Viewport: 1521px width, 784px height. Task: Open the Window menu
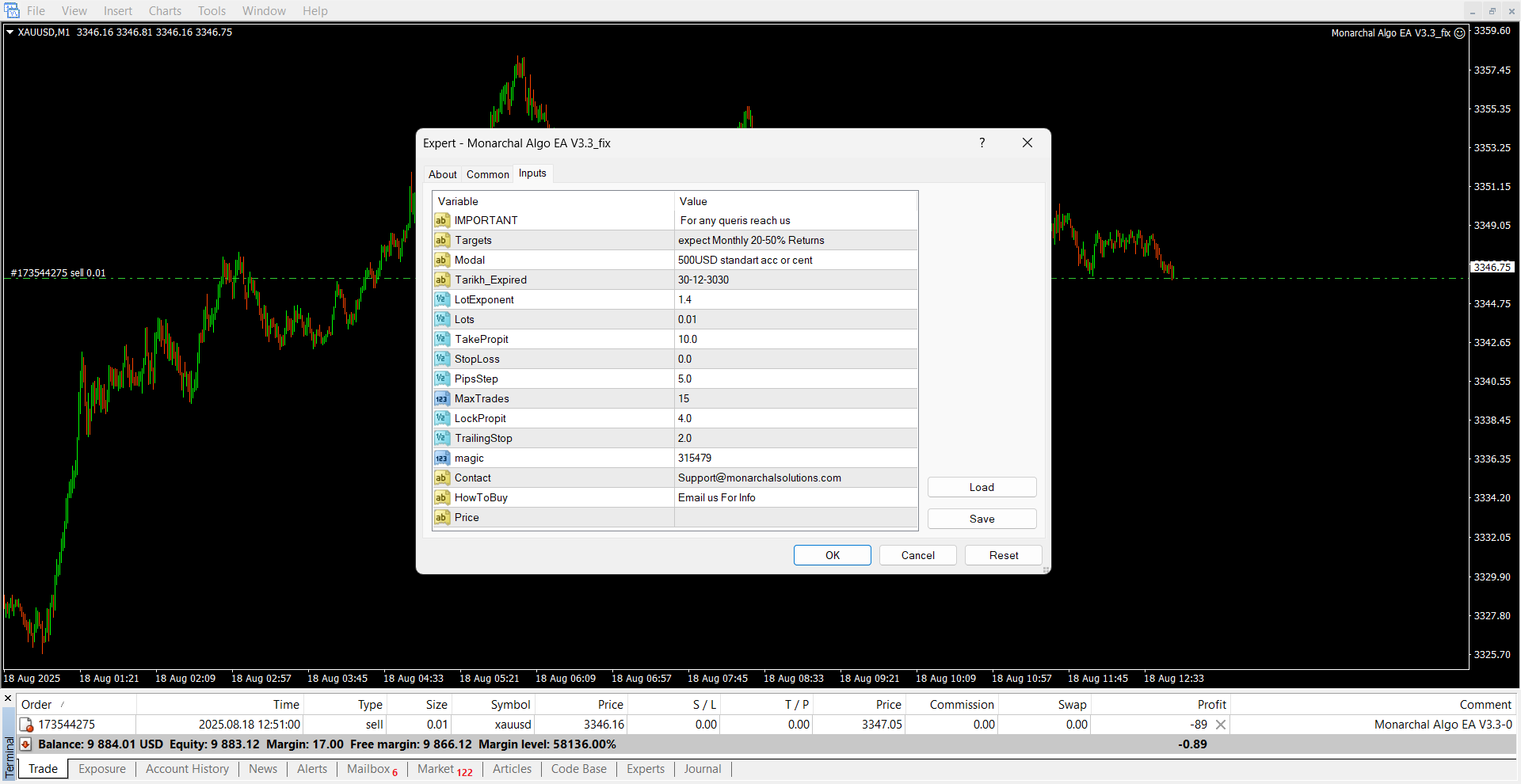coord(264,11)
